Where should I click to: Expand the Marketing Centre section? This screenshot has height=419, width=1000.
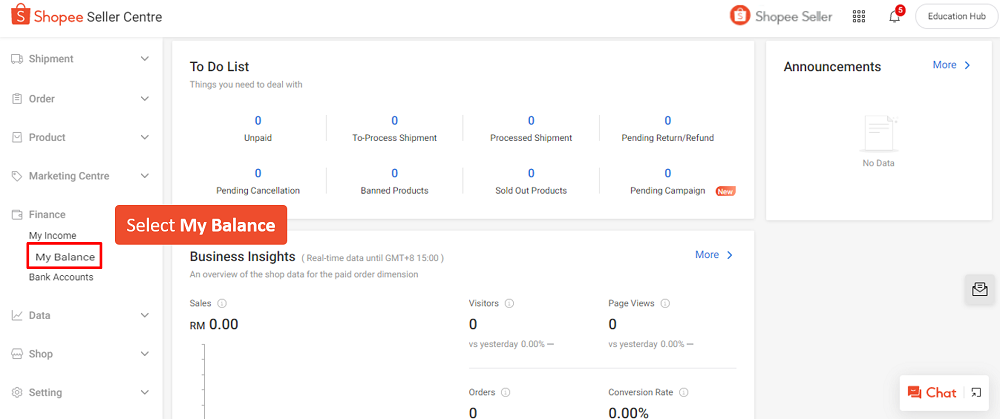click(x=144, y=176)
